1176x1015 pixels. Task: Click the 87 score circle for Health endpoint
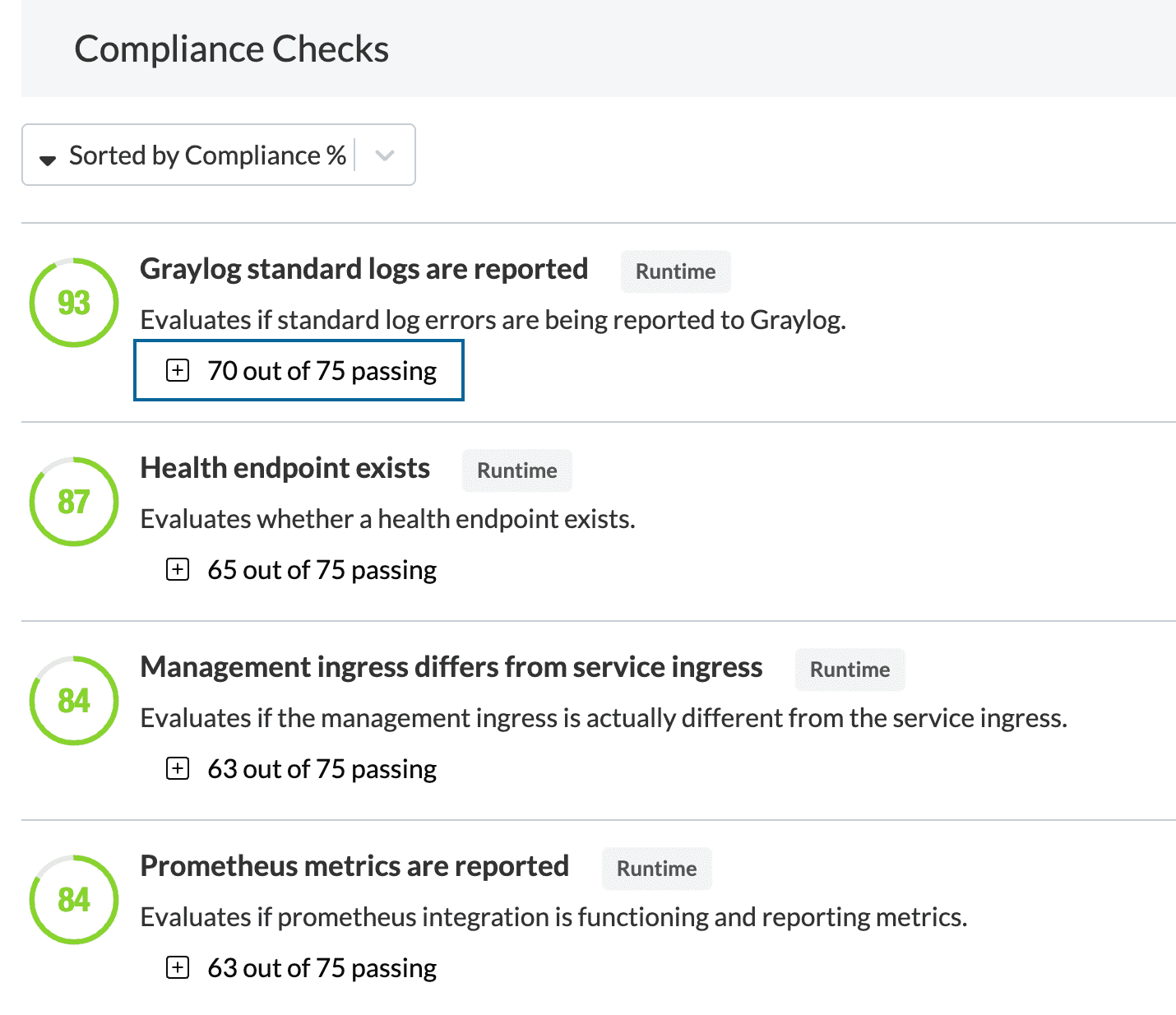(x=74, y=502)
